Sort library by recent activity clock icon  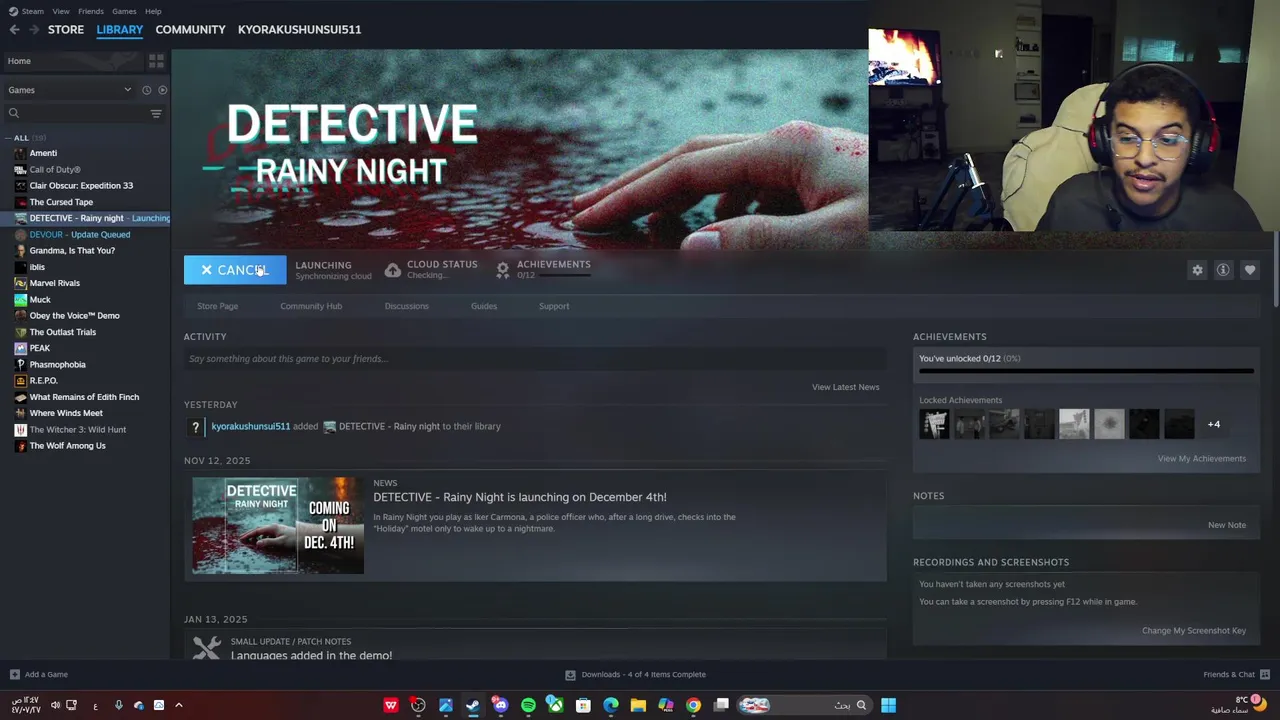point(146,90)
